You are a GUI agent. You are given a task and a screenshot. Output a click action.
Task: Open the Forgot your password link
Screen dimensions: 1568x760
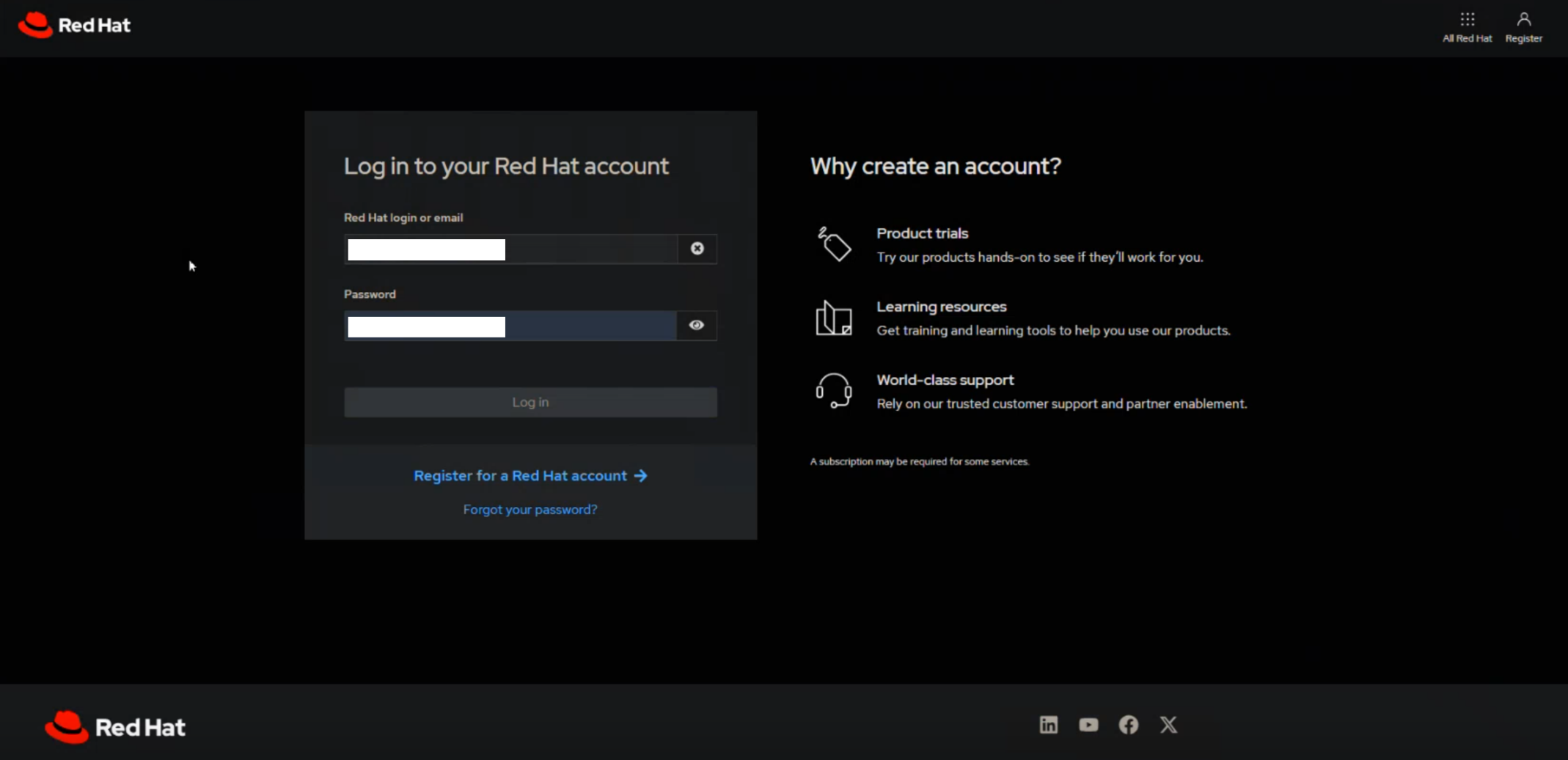tap(530, 509)
